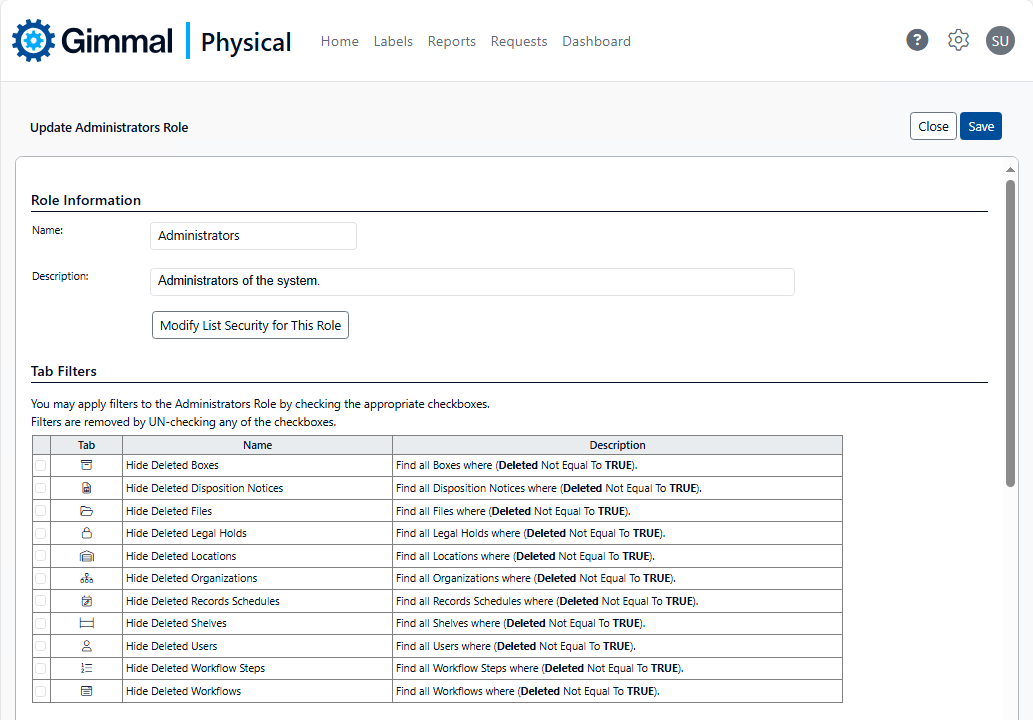Image resolution: width=1033 pixels, height=720 pixels.
Task: Click the Users person icon in table
Action: pyautogui.click(x=87, y=646)
